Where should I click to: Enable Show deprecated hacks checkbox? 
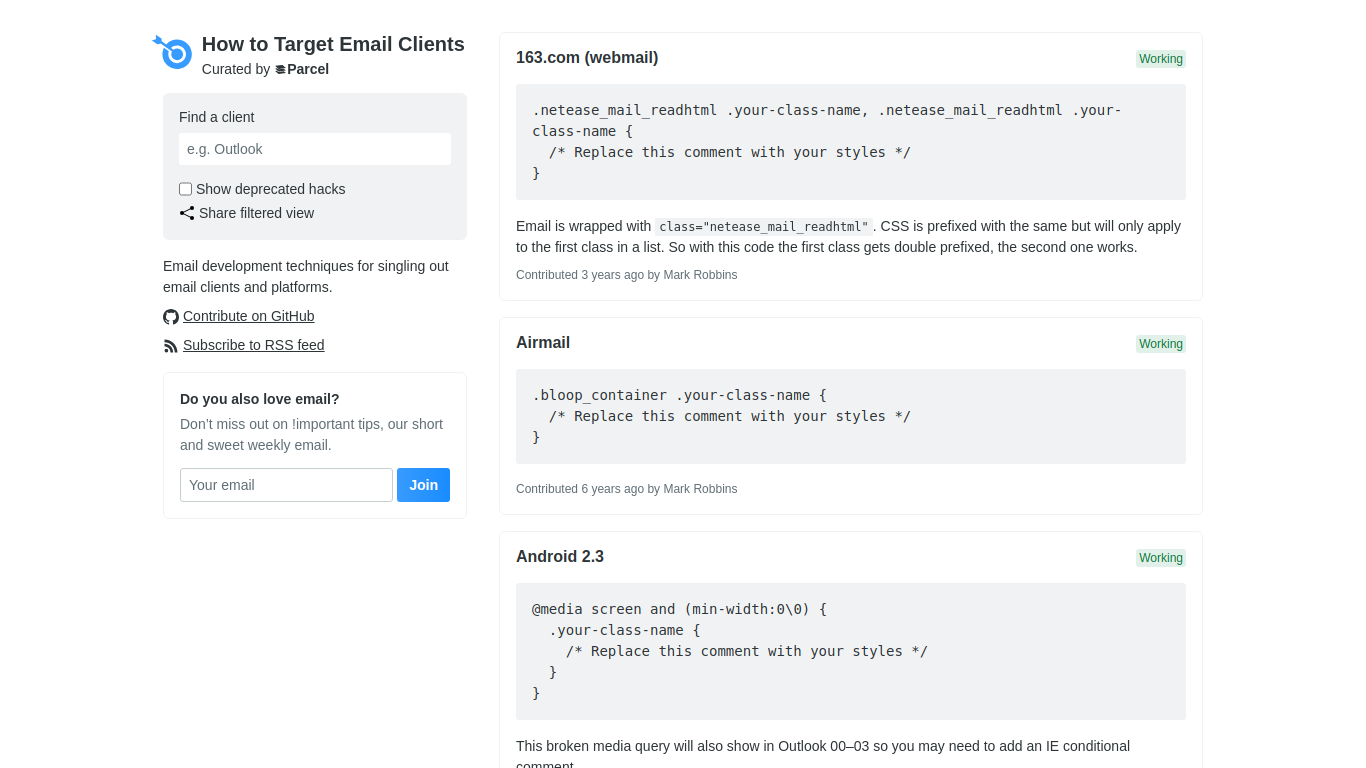pos(185,189)
